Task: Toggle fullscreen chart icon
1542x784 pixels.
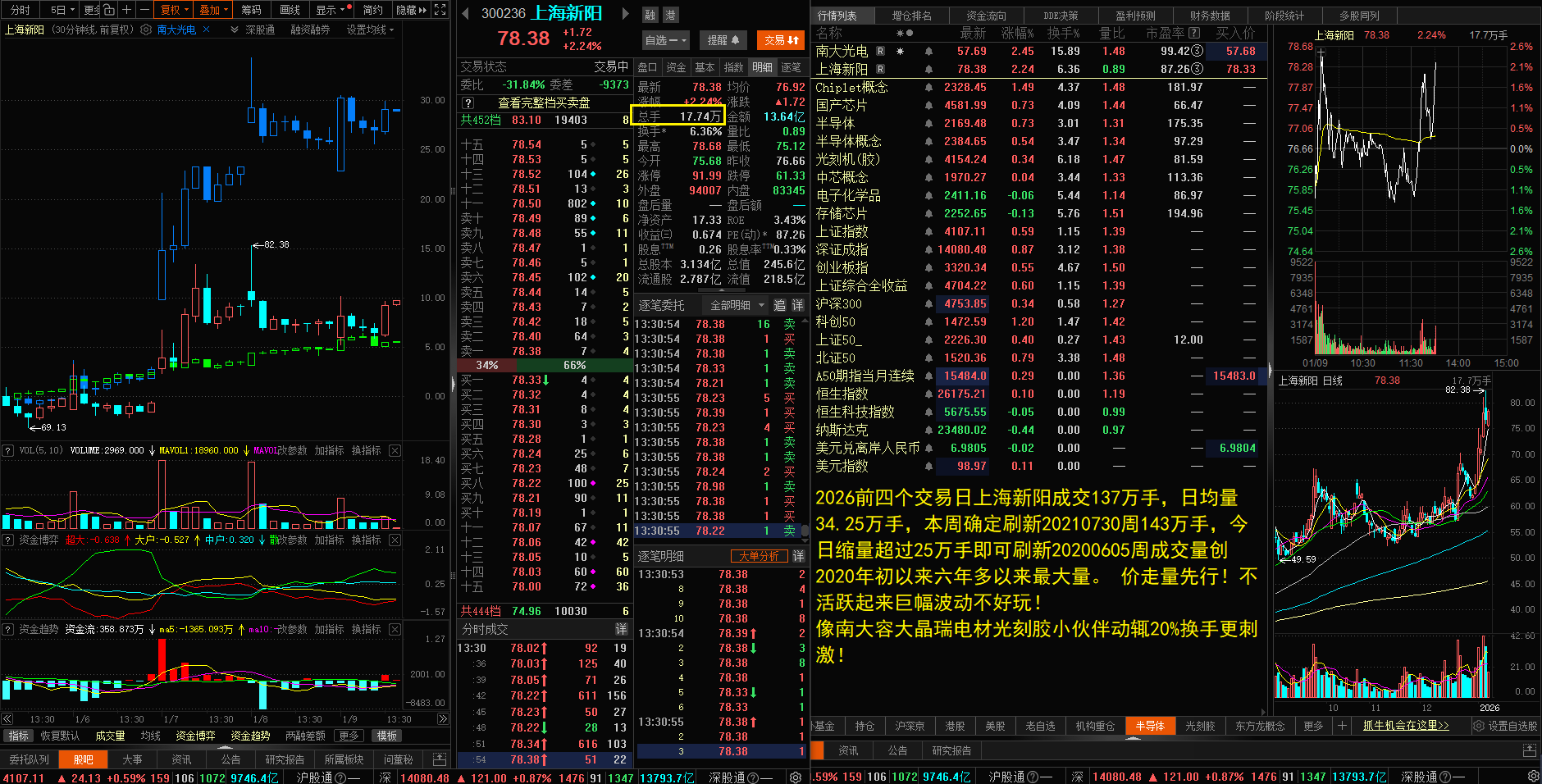Action: (x=440, y=10)
